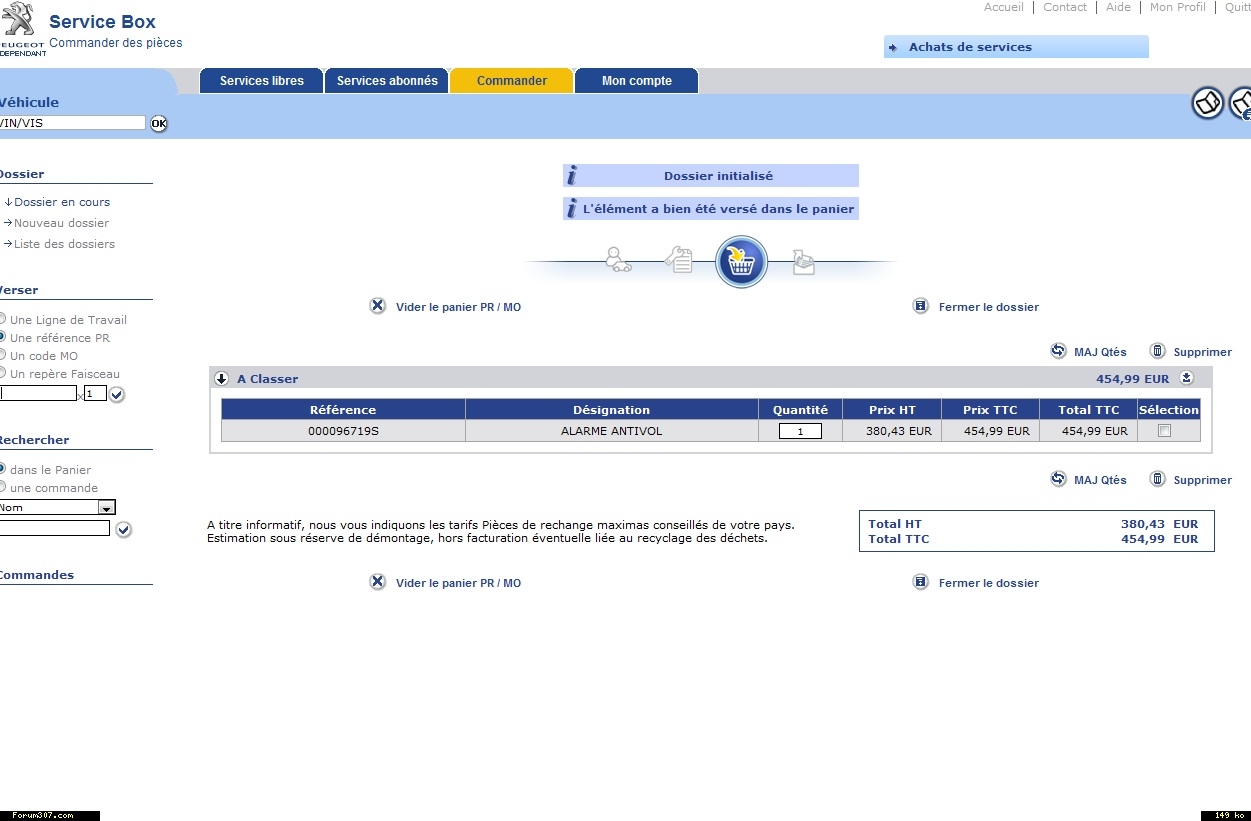Open the Nom dropdown in Rechercher
Viewport: 1251px width, 821px height.
tap(106, 508)
